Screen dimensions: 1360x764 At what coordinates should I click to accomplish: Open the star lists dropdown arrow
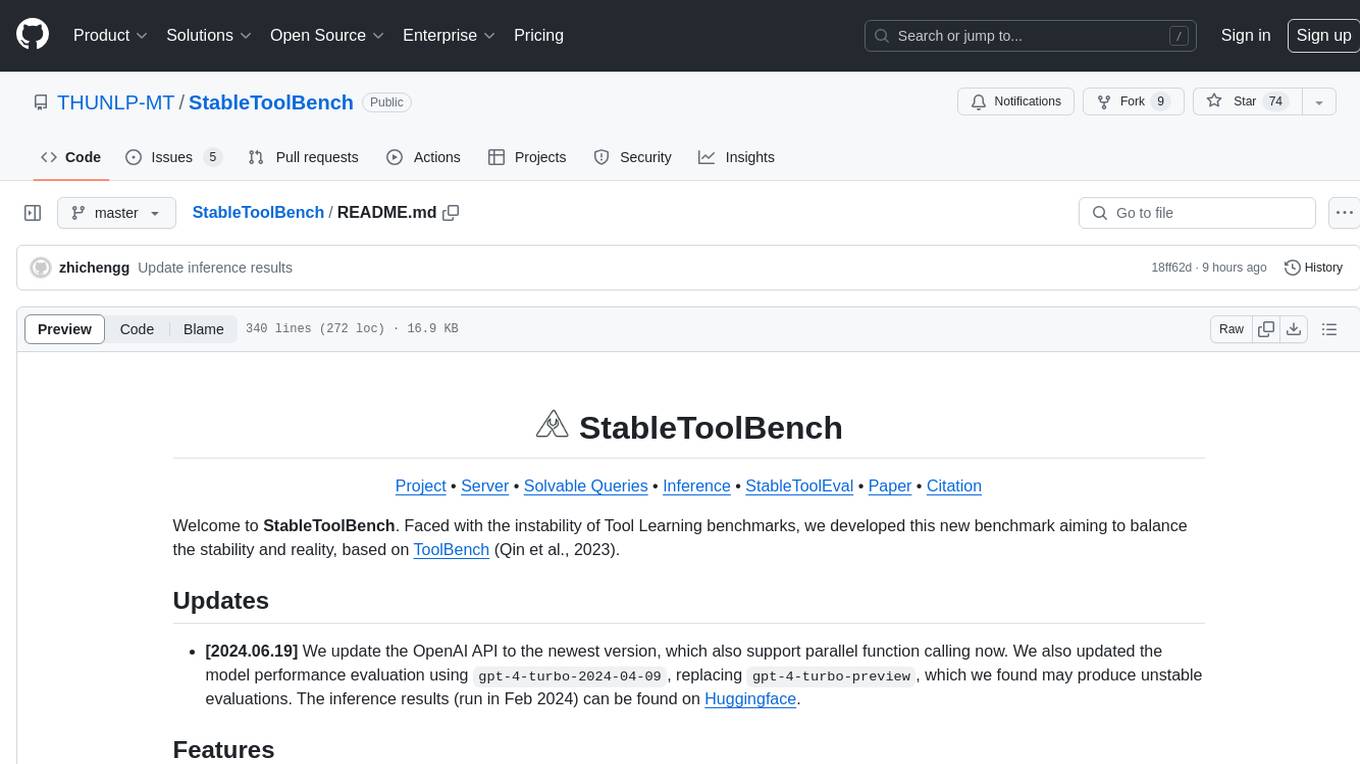point(1319,102)
